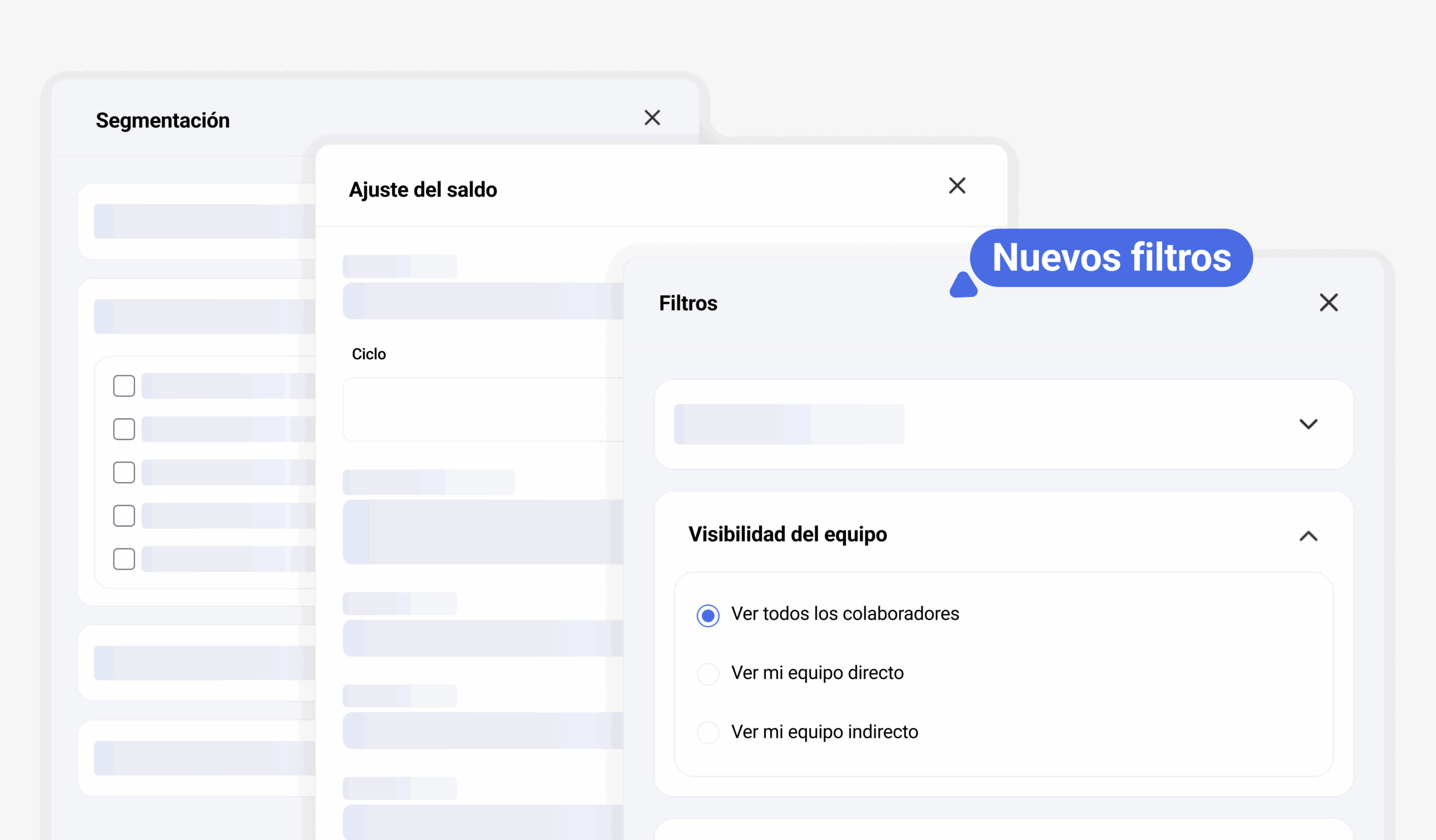Click the Nuevos filtros badge
Image resolution: width=1436 pixels, height=840 pixels.
[1112, 257]
